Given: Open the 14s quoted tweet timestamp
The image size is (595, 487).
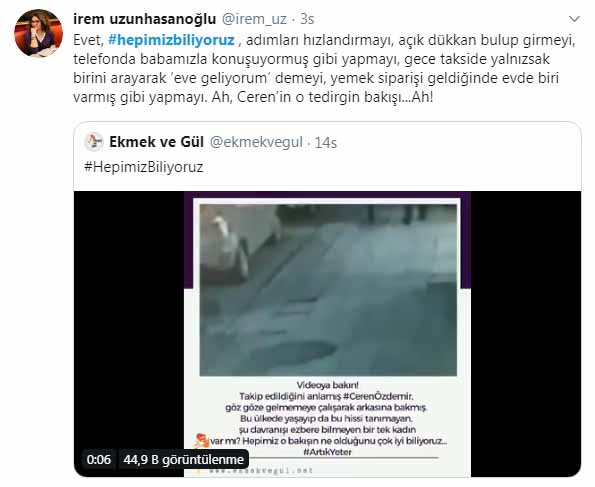Looking at the screenshot, I should (x=326, y=143).
